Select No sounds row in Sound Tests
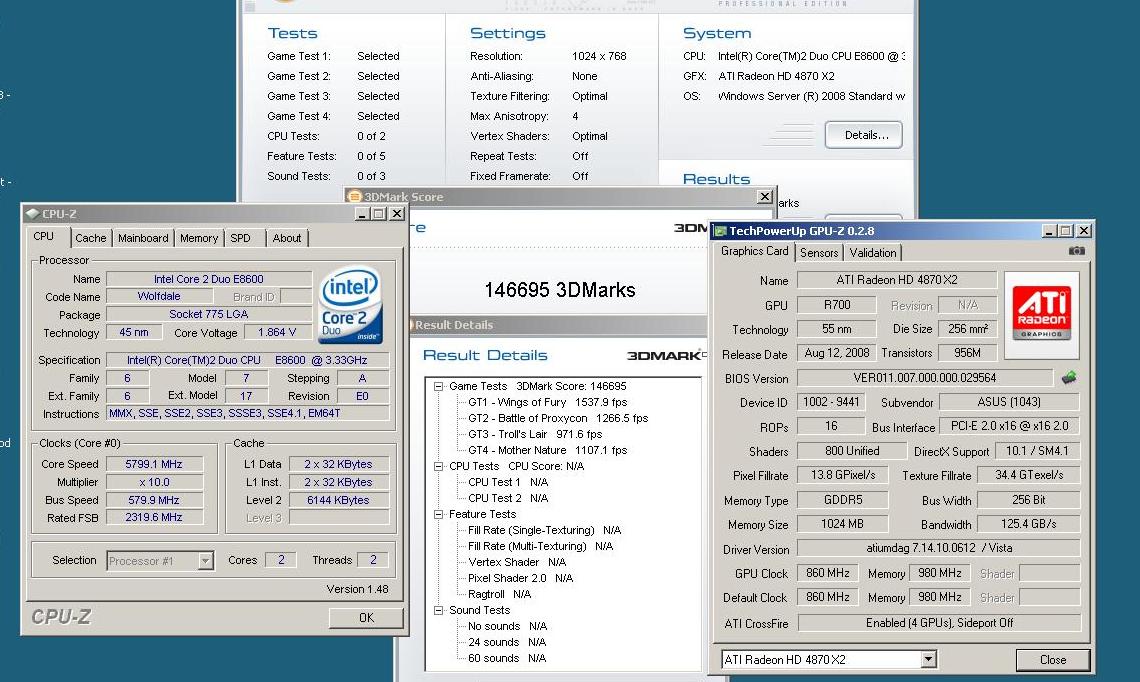Viewport: 1140px width, 682px height. [507, 626]
